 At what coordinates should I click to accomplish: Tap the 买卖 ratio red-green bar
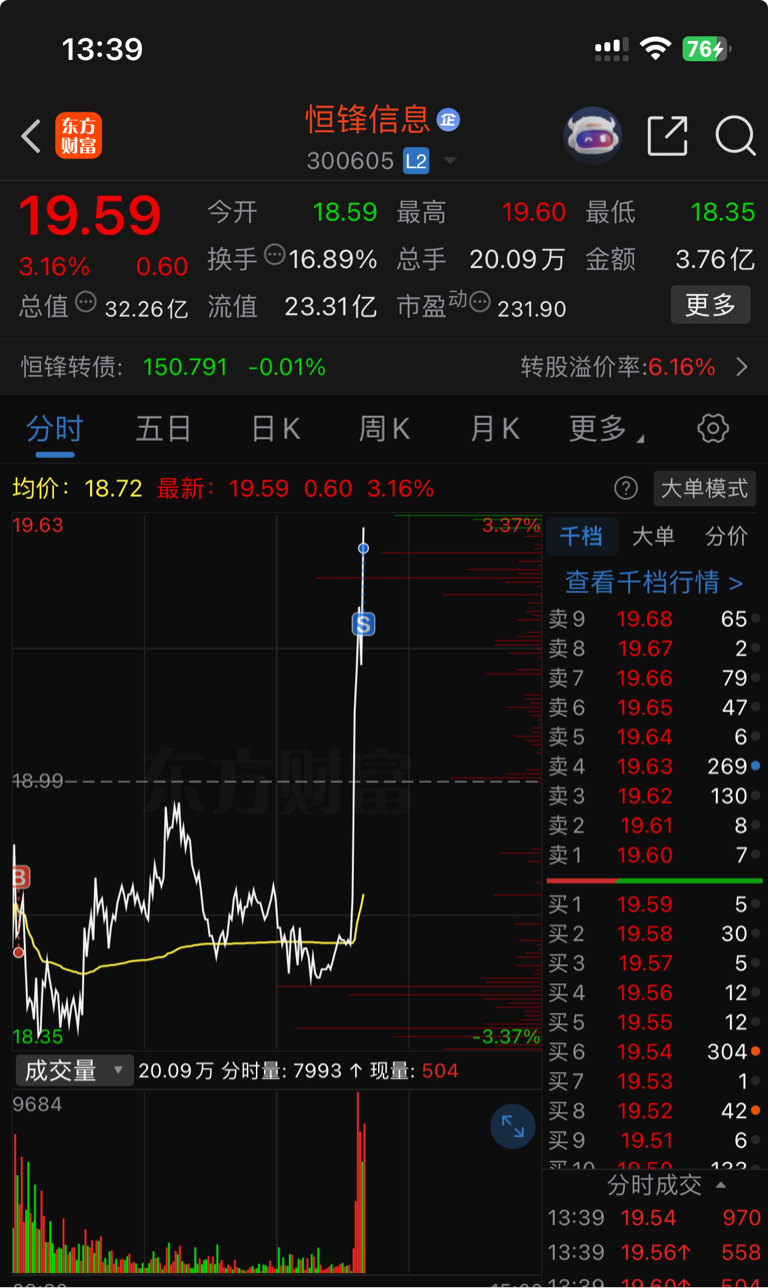click(x=655, y=880)
